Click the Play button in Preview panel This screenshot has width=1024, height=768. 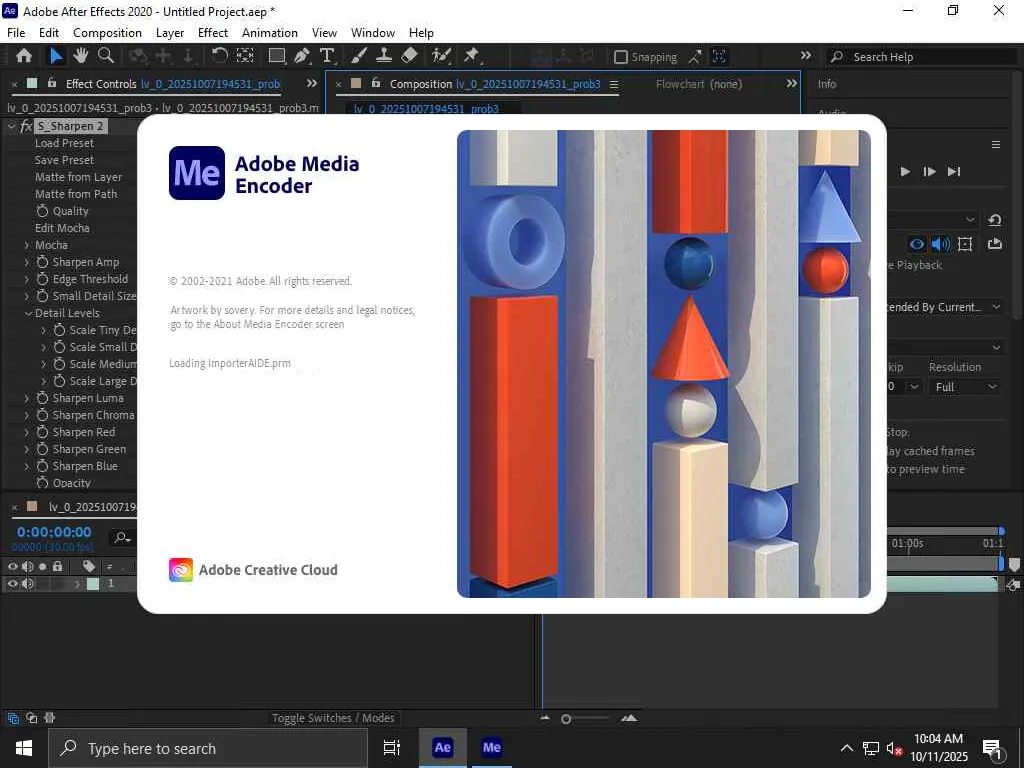(x=905, y=171)
